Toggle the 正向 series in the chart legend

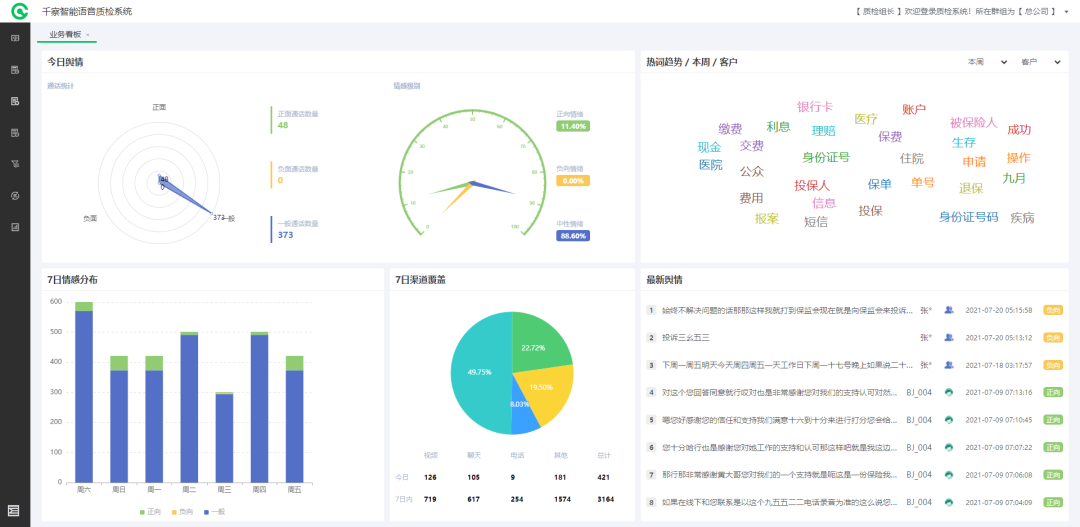[x=151, y=512]
